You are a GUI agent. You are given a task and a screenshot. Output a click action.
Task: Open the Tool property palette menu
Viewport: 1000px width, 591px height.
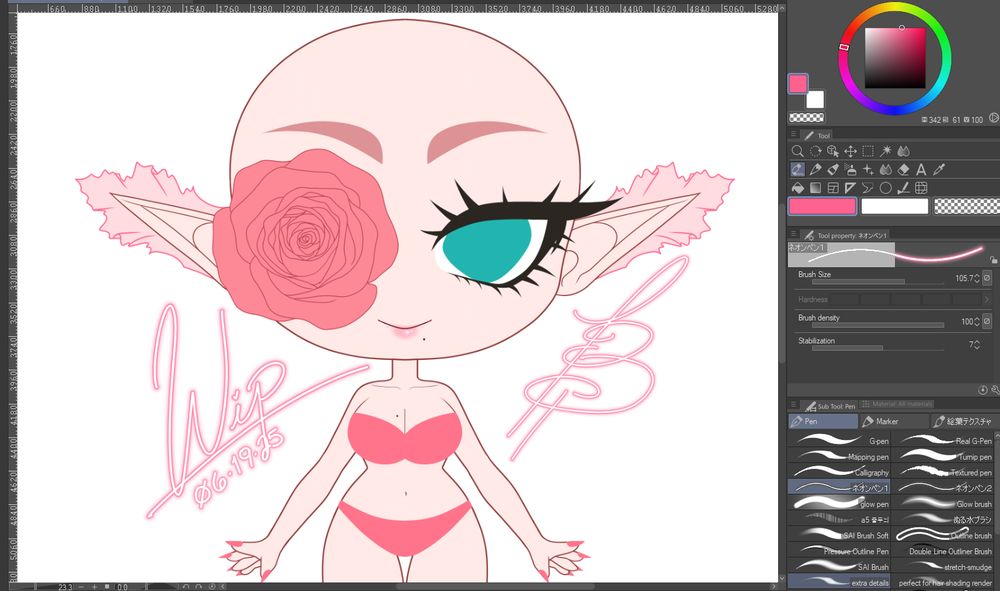793,235
